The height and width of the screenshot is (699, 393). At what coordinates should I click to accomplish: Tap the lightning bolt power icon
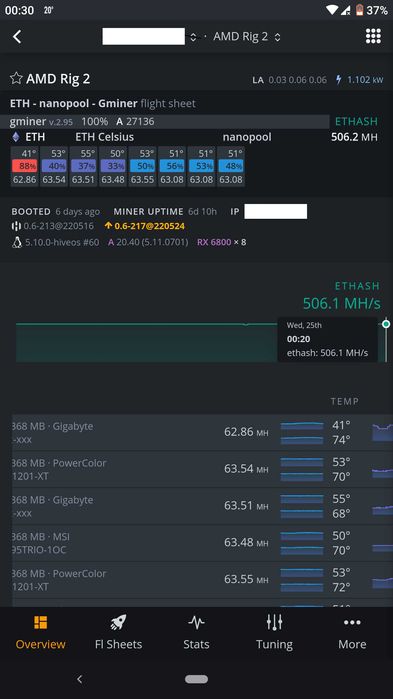point(339,80)
